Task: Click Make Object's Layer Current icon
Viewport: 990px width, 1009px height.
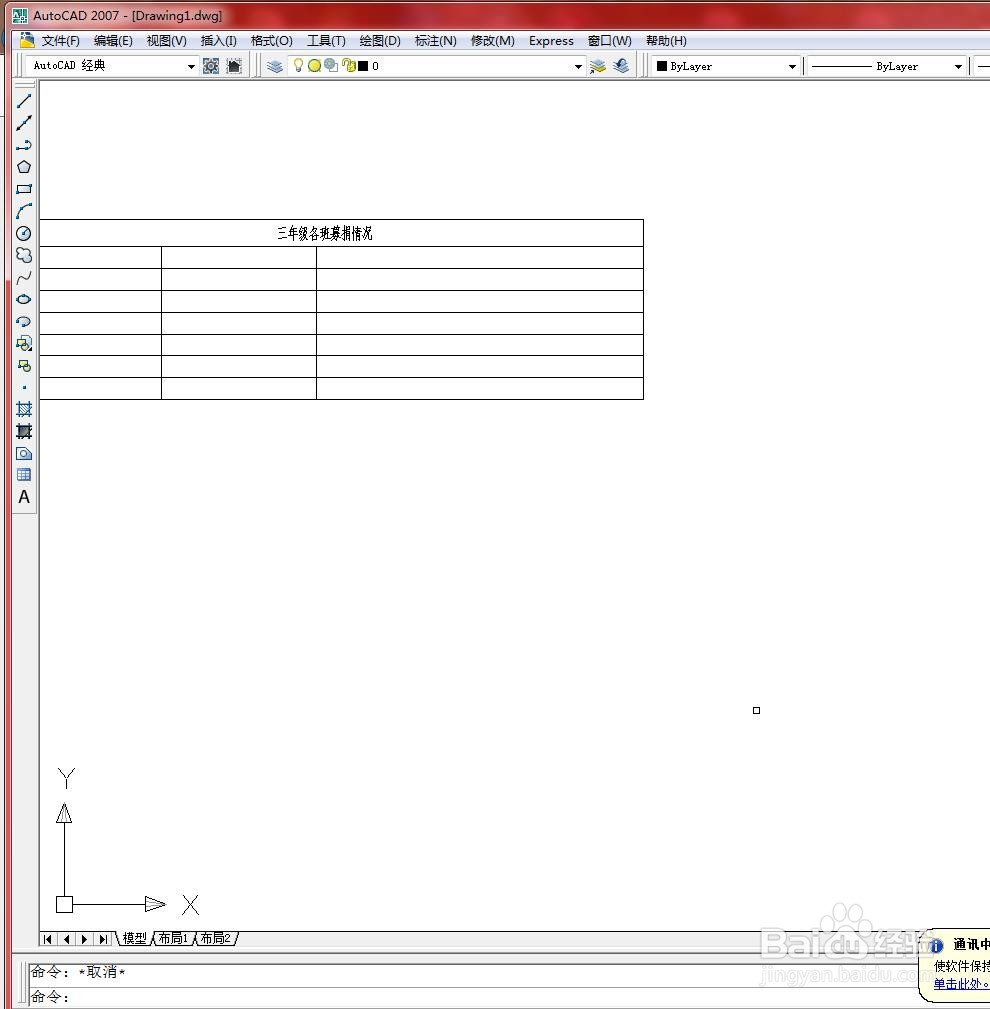Action: (598, 66)
